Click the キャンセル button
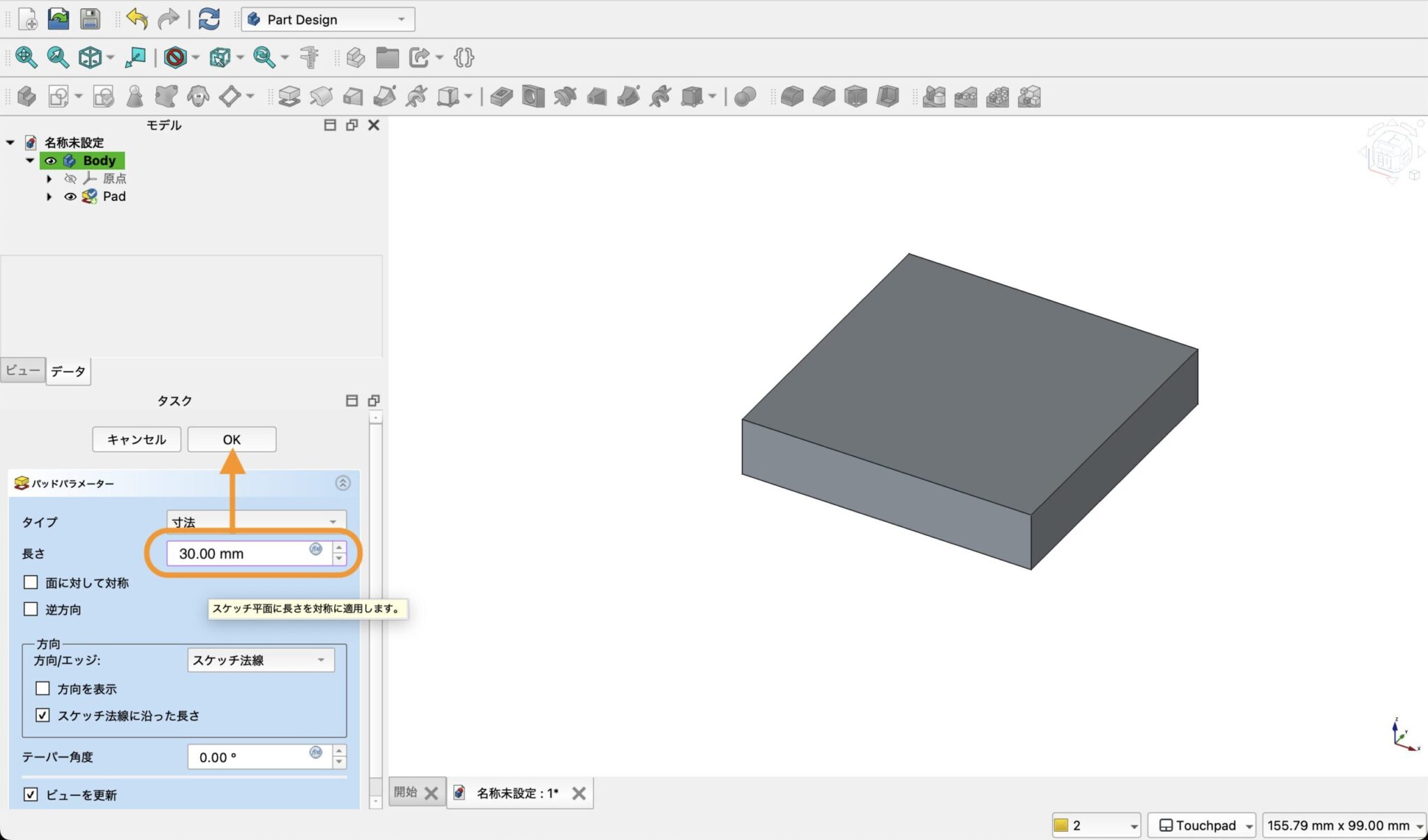Viewport: 1428px width, 840px height. click(137, 439)
